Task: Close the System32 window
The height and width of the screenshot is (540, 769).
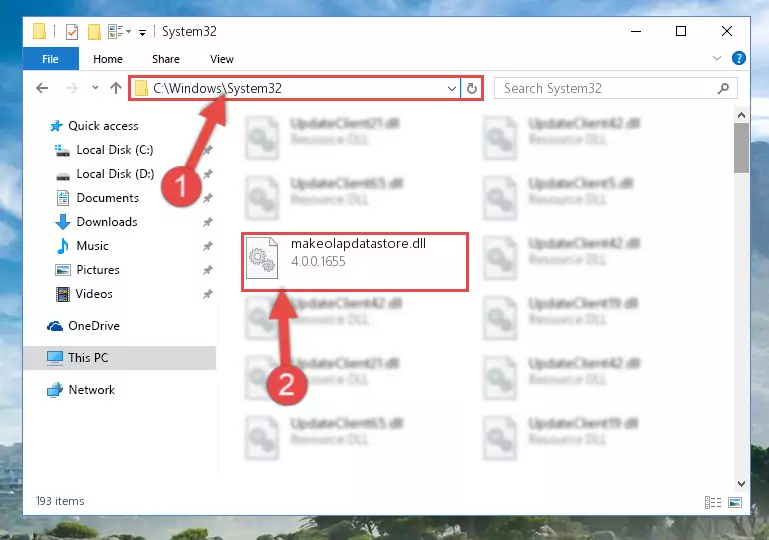Action: [727, 31]
